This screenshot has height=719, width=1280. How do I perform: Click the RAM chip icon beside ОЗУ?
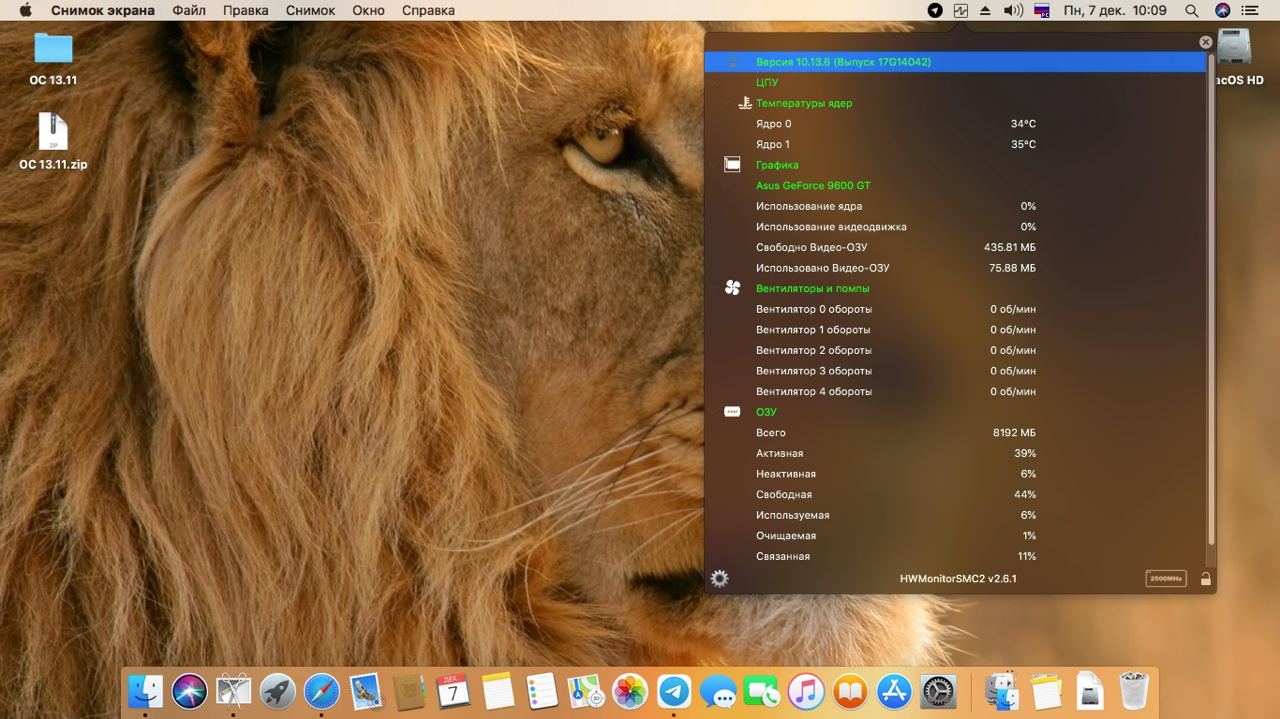[732, 412]
